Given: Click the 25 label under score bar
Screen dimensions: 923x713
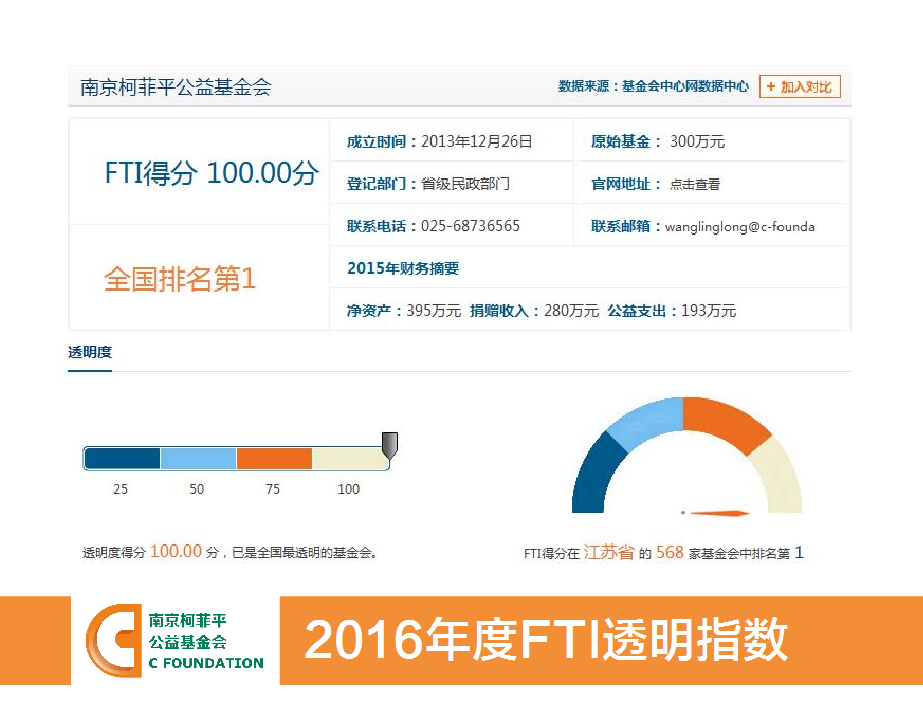Looking at the screenshot, I should pos(120,489).
